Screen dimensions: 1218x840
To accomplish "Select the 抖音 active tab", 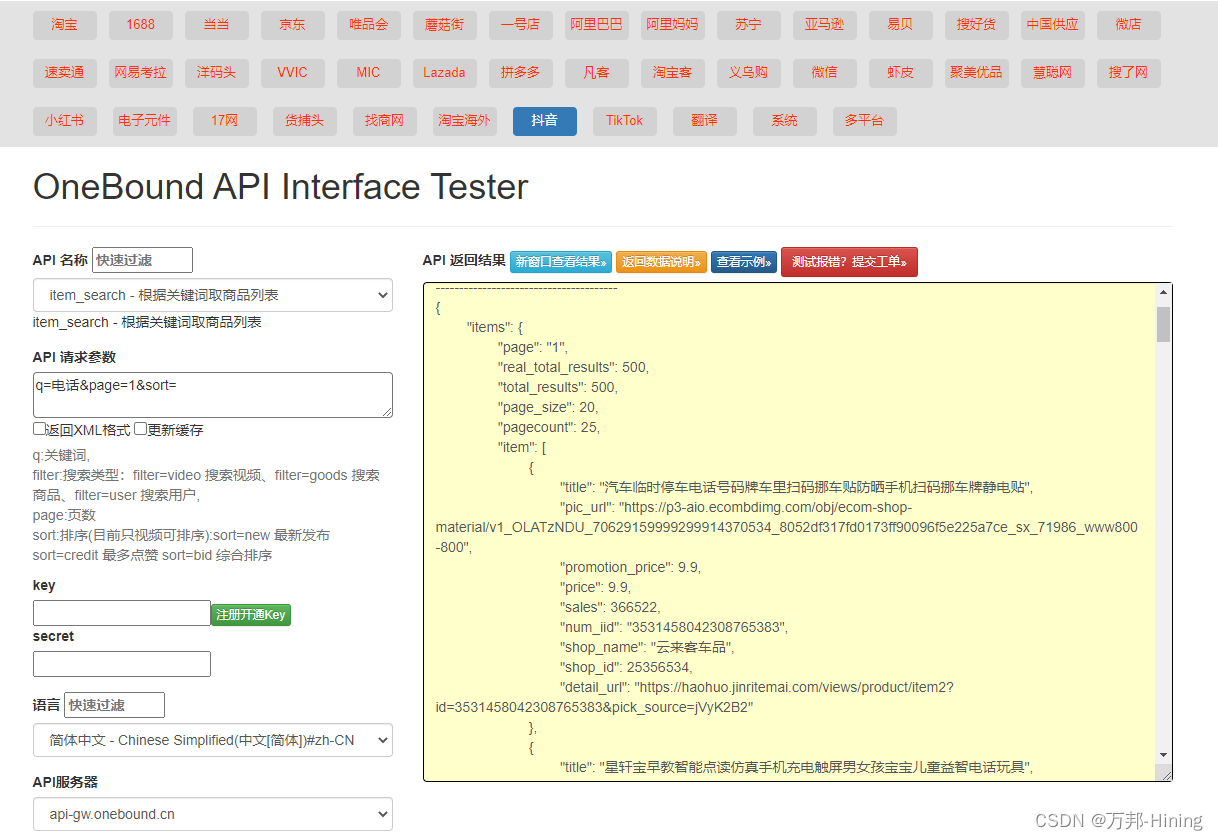I will (545, 121).
